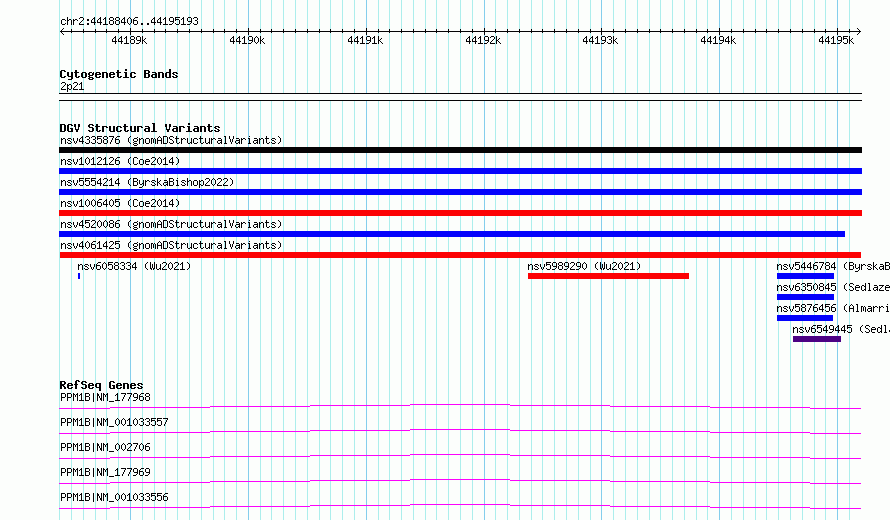Open the PPM1B|NM_001033556 transcript label

114,497
